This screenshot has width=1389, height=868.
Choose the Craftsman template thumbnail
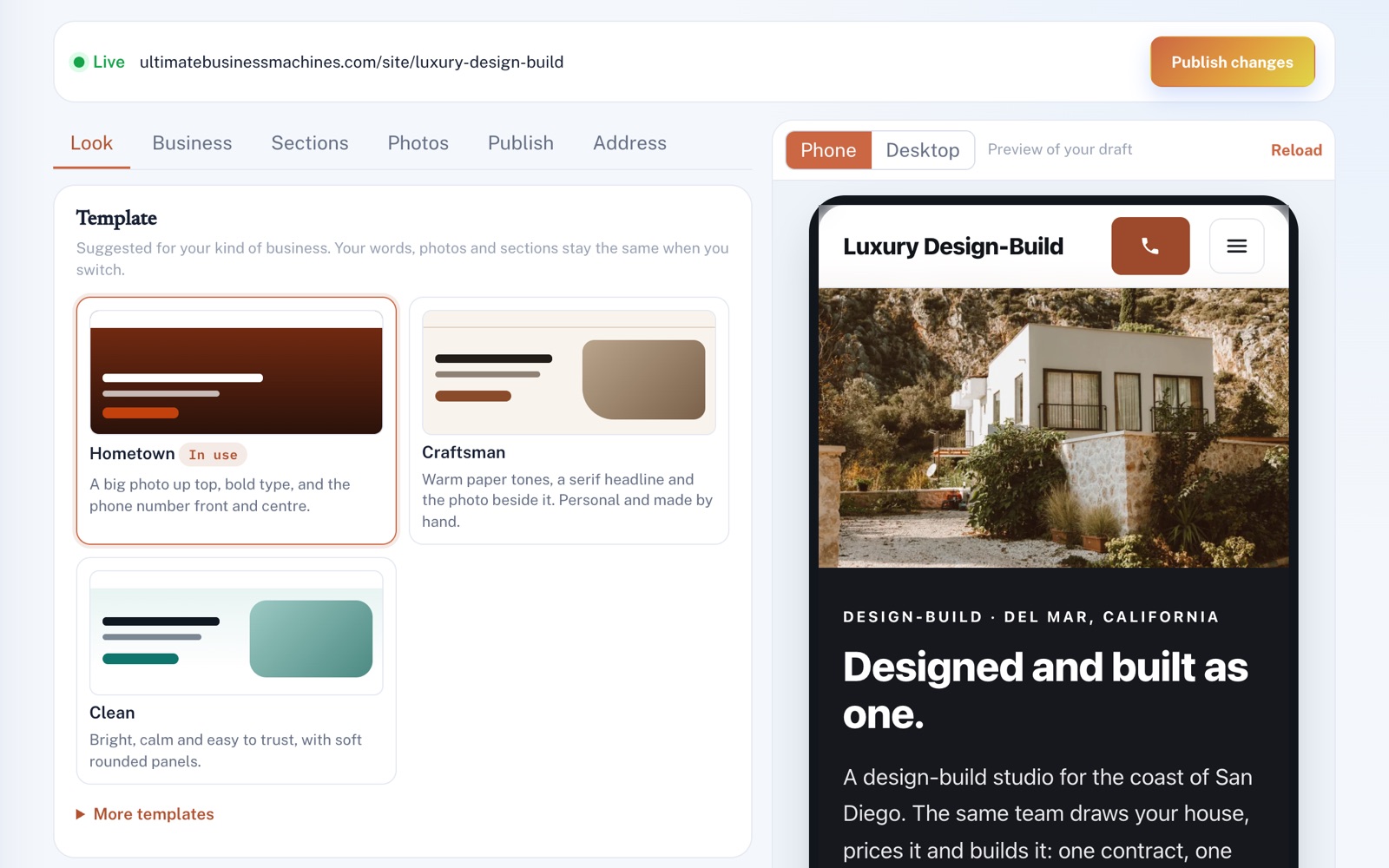tap(569, 372)
